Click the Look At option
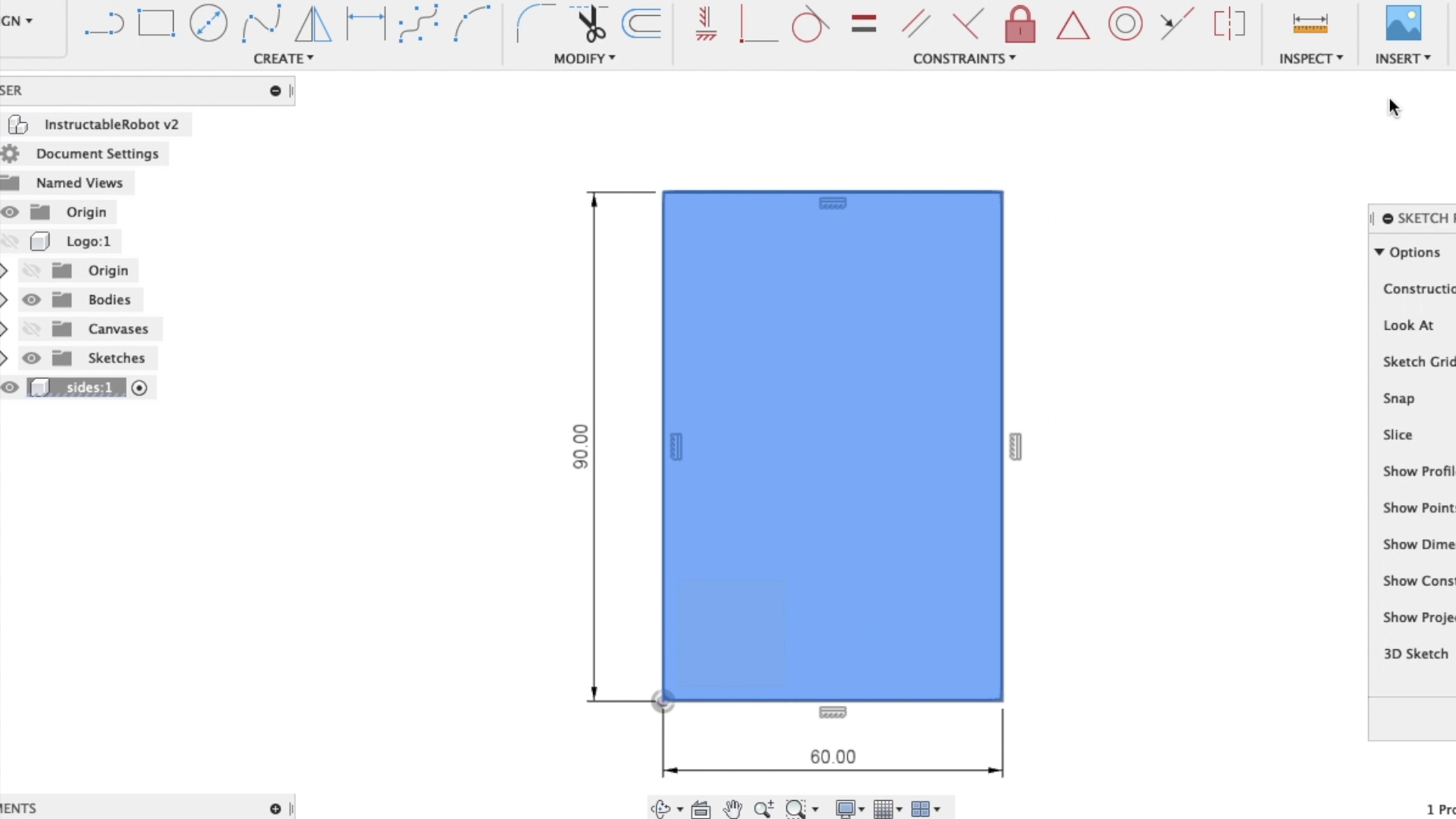This screenshot has width=1456, height=819. point(1407,325)
